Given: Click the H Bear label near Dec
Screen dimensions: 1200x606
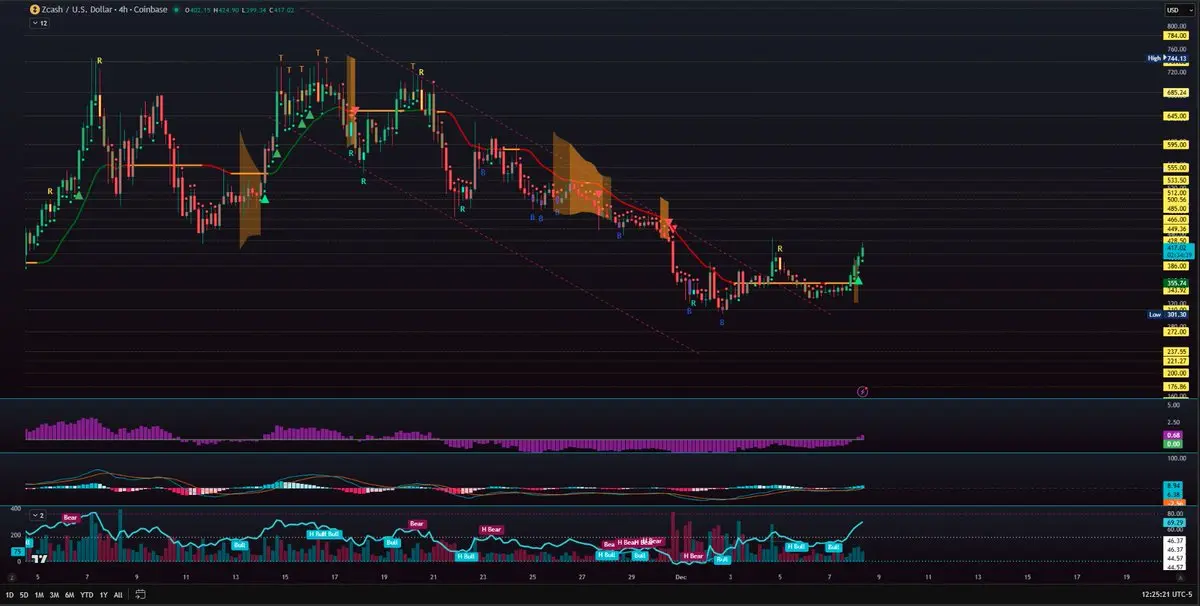Looking at the screenshot, I should click(x=692, y=555).
